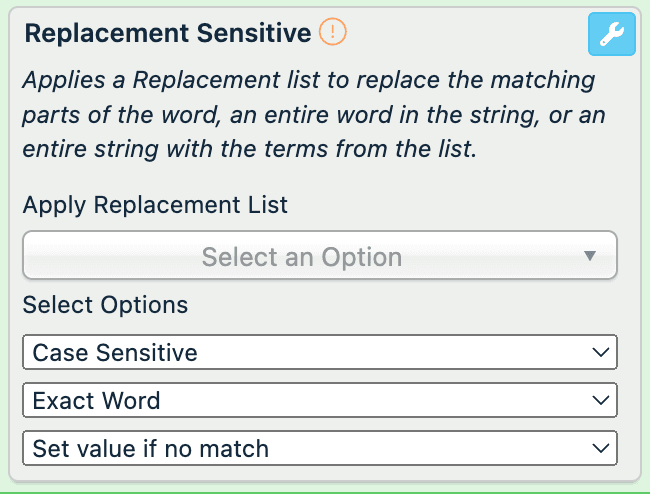Click the chevron on the Case Sensitive select
This screenshot has height=494, width=650.
pyautogui.click(x=600, y=352)
